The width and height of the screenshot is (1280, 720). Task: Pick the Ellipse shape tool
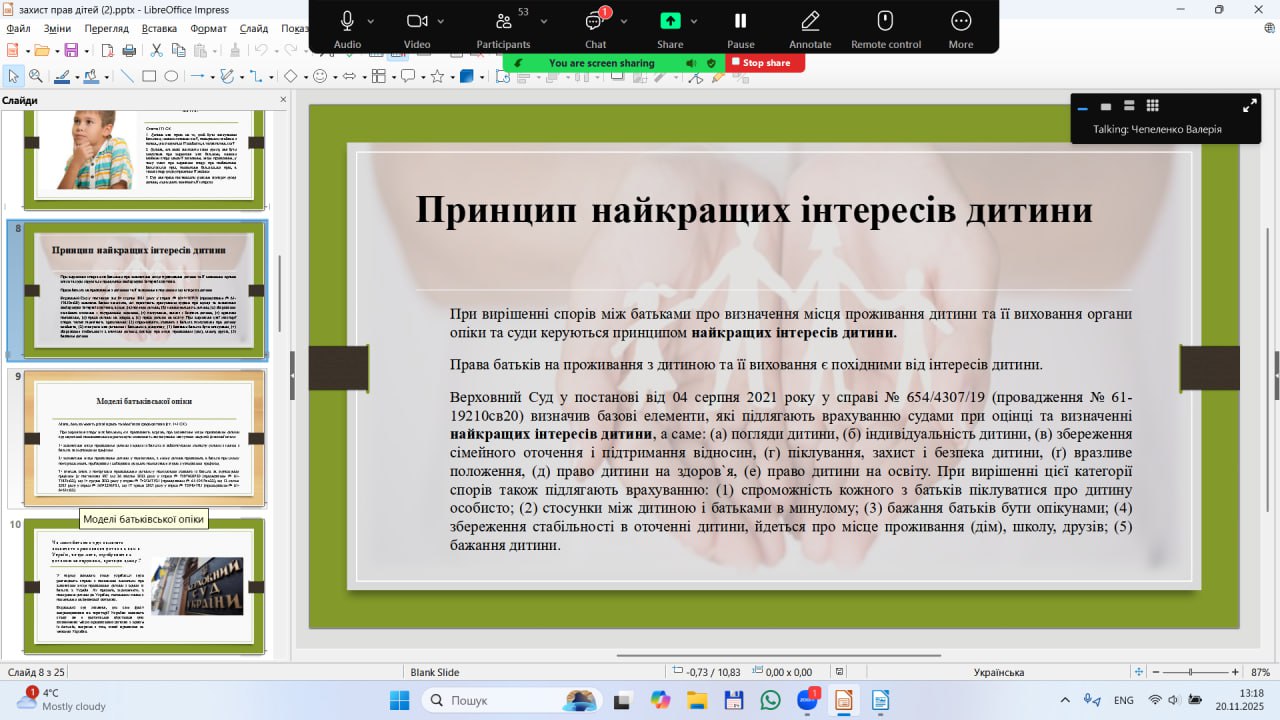171,76
